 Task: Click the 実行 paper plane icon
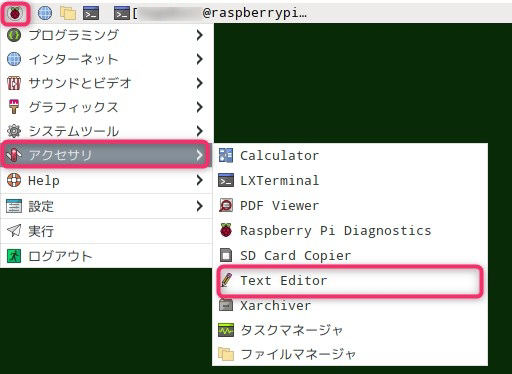14,231
